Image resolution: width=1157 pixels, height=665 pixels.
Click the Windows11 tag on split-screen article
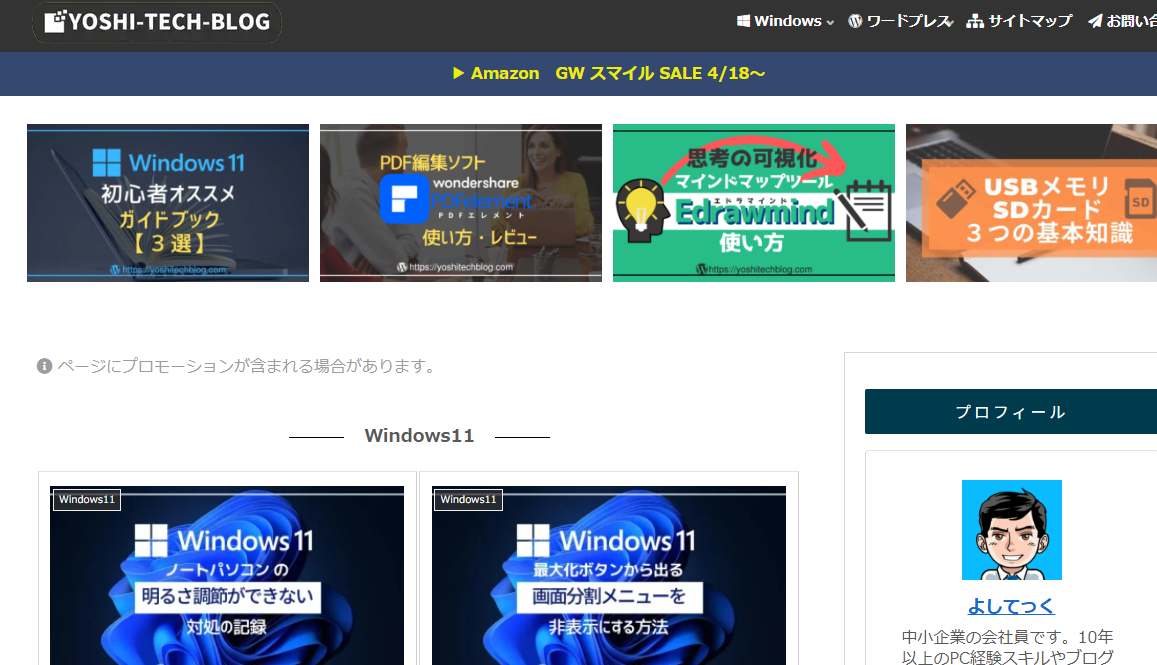(x=469, y=500)
